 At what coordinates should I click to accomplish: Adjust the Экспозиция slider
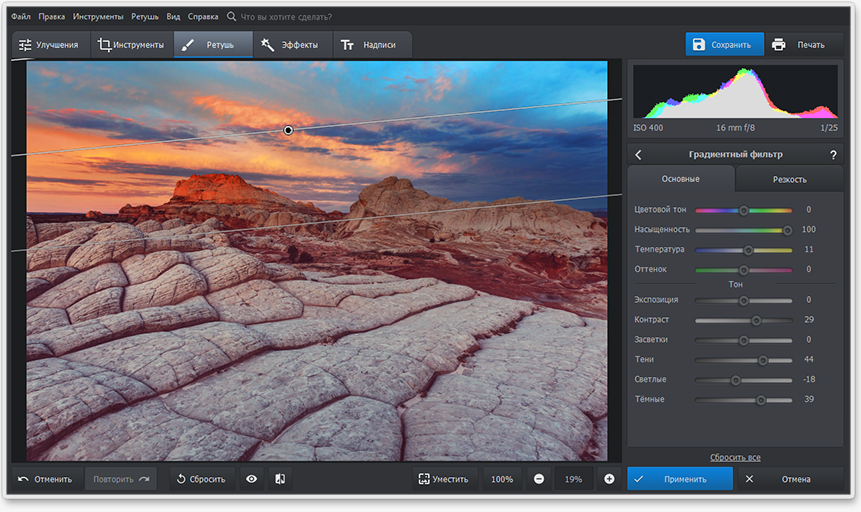(x=743, y=300)
